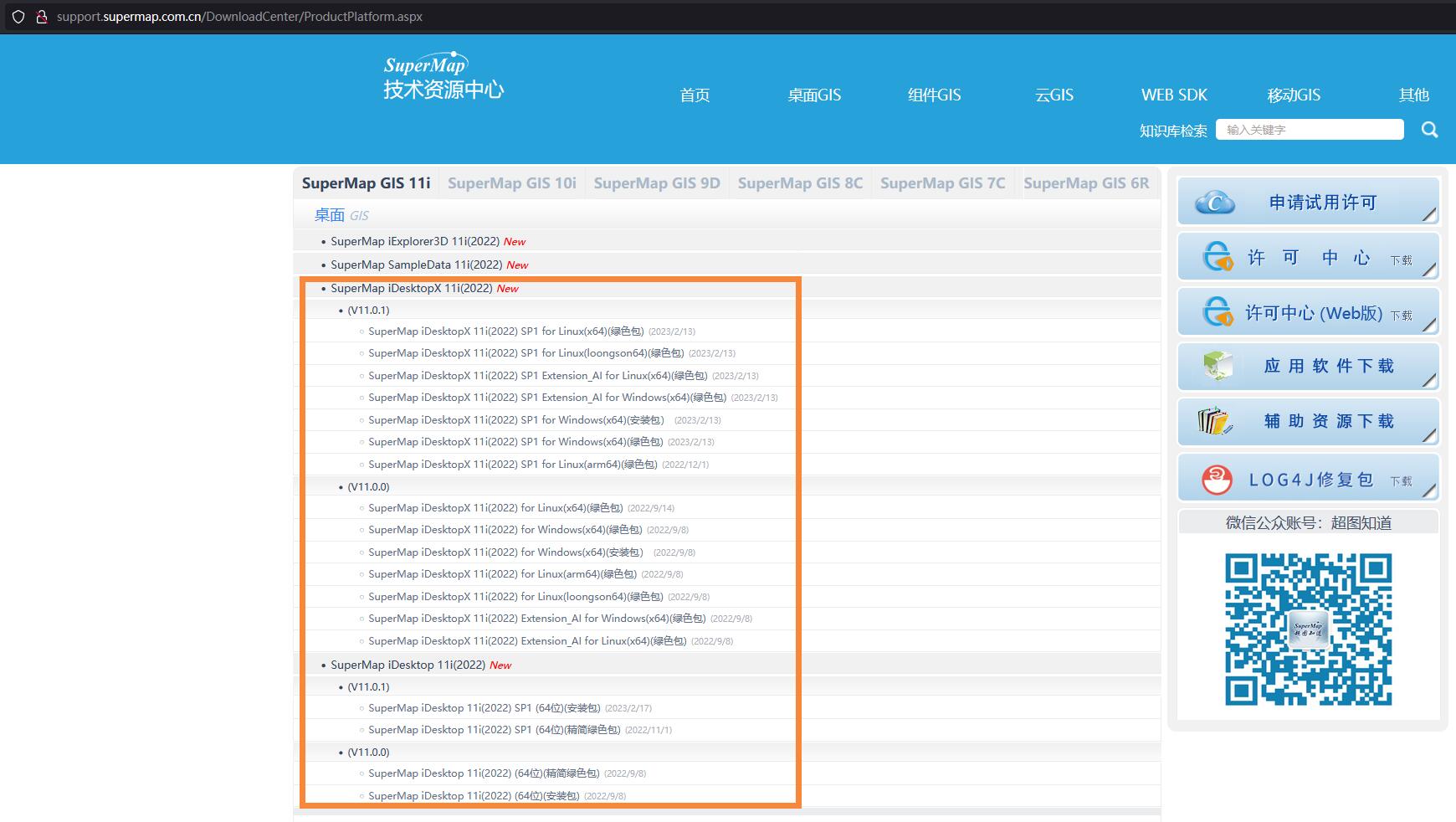1456x822 pixels.
Task: Switch to the SuperMap GIS 6R tab
Action: point(1086,183)
